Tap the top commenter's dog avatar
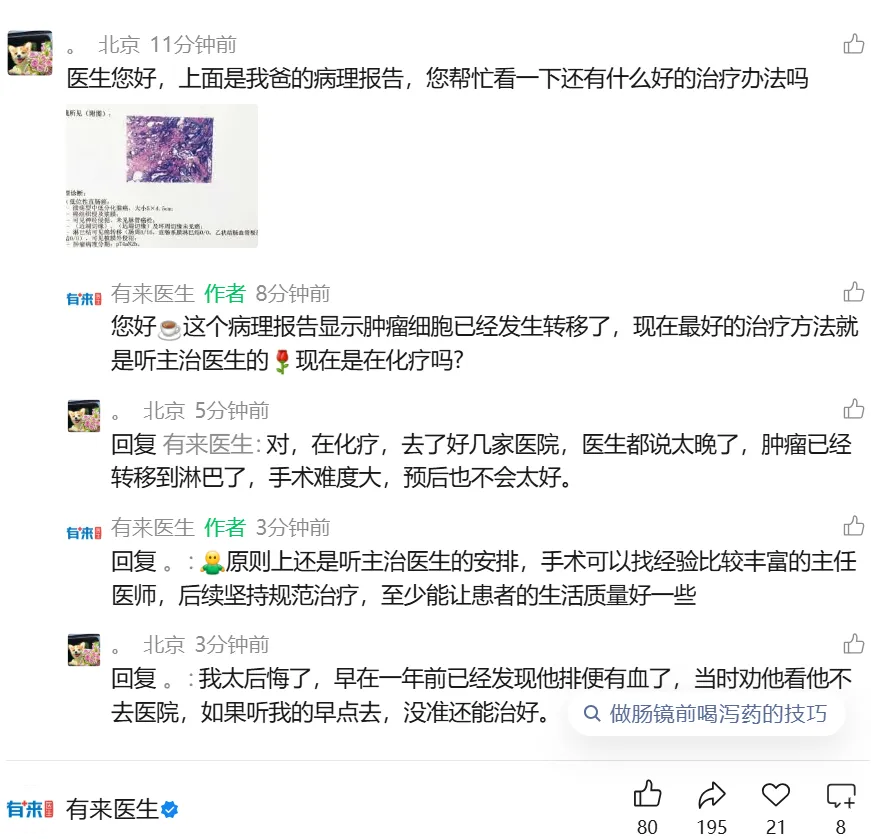Screen dimensions: 871x839 tap(30, 53)
